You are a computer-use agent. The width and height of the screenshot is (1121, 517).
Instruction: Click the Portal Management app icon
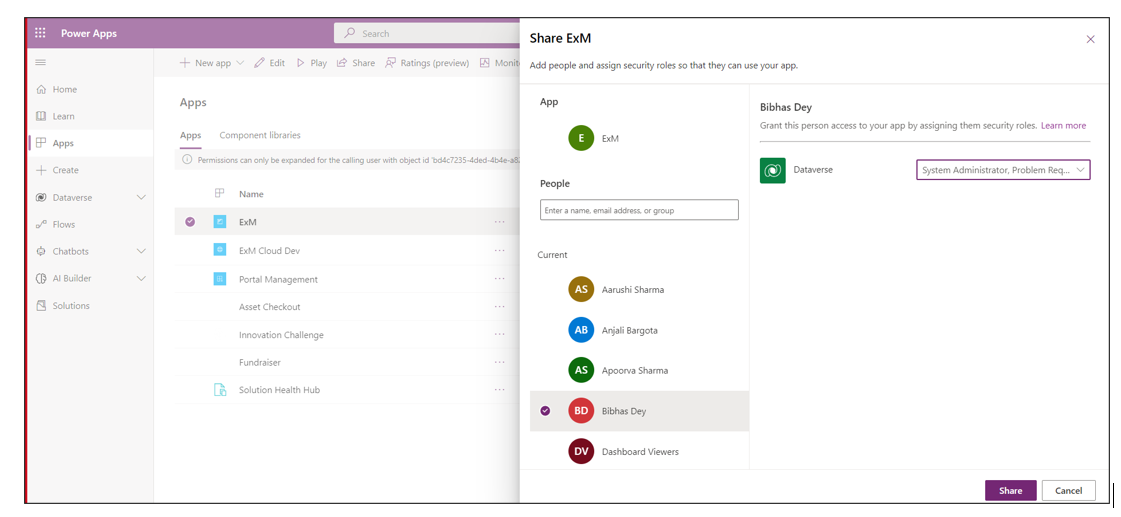click(x=219, y=279)
